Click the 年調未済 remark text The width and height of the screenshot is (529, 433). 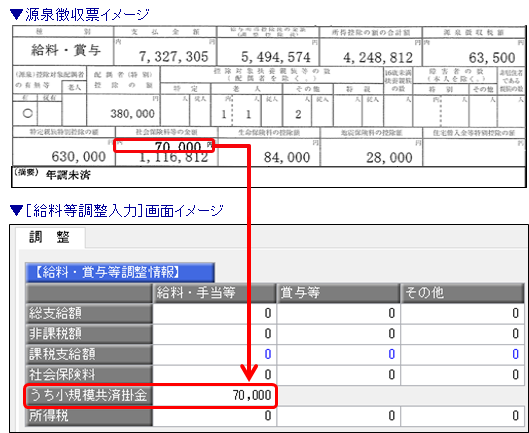[x=68, y=175]
